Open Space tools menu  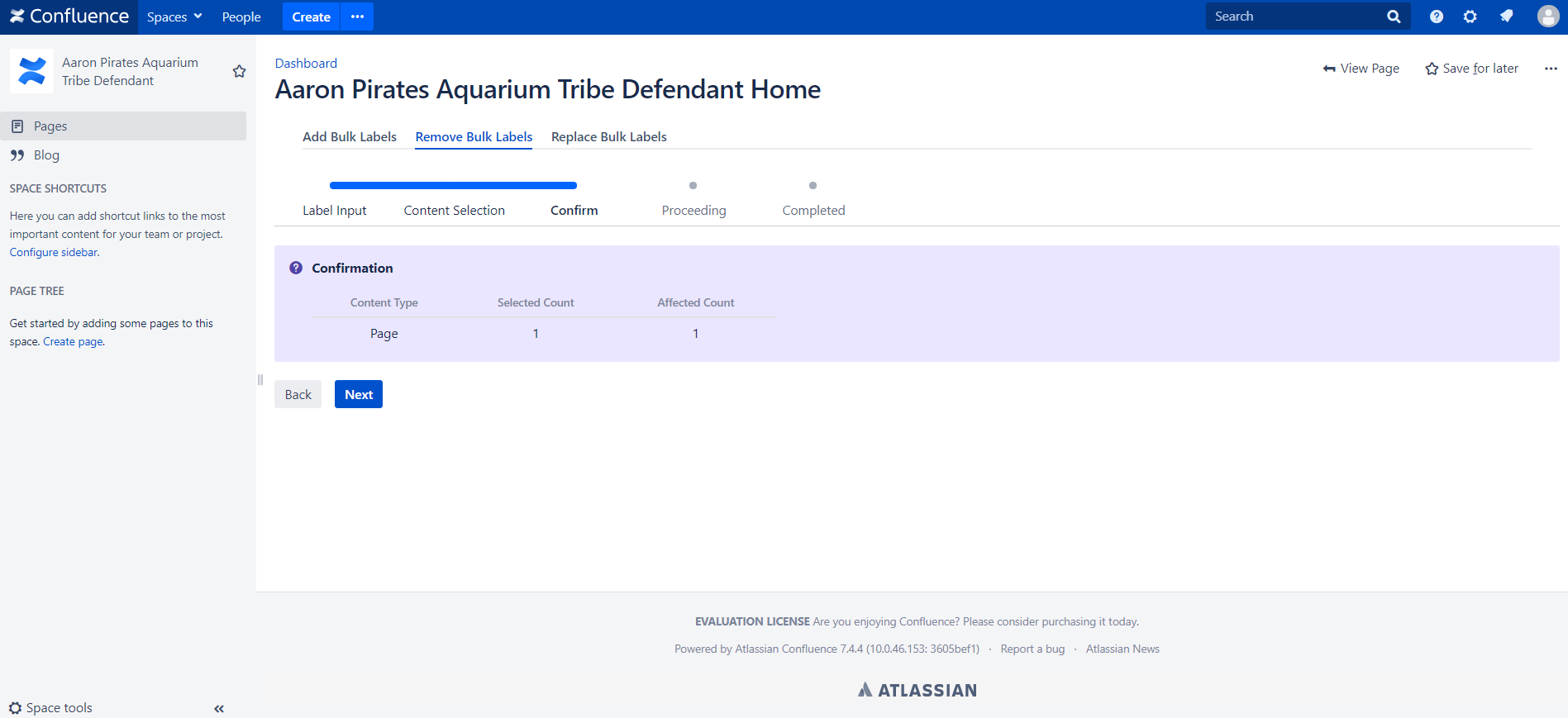(50, 708)
